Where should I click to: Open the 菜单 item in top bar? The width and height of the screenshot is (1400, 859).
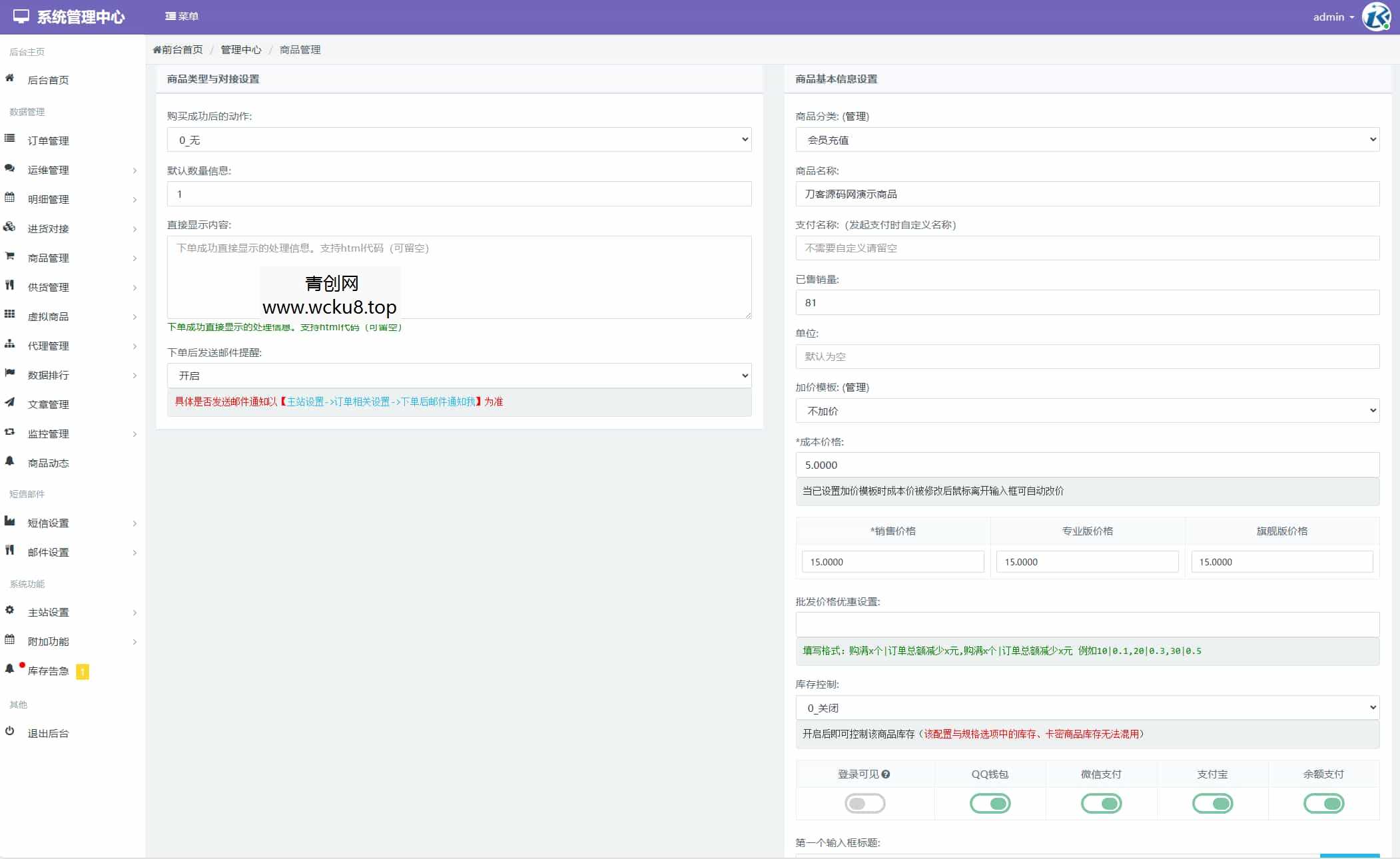pyautogui.click(x=182, y=17)
